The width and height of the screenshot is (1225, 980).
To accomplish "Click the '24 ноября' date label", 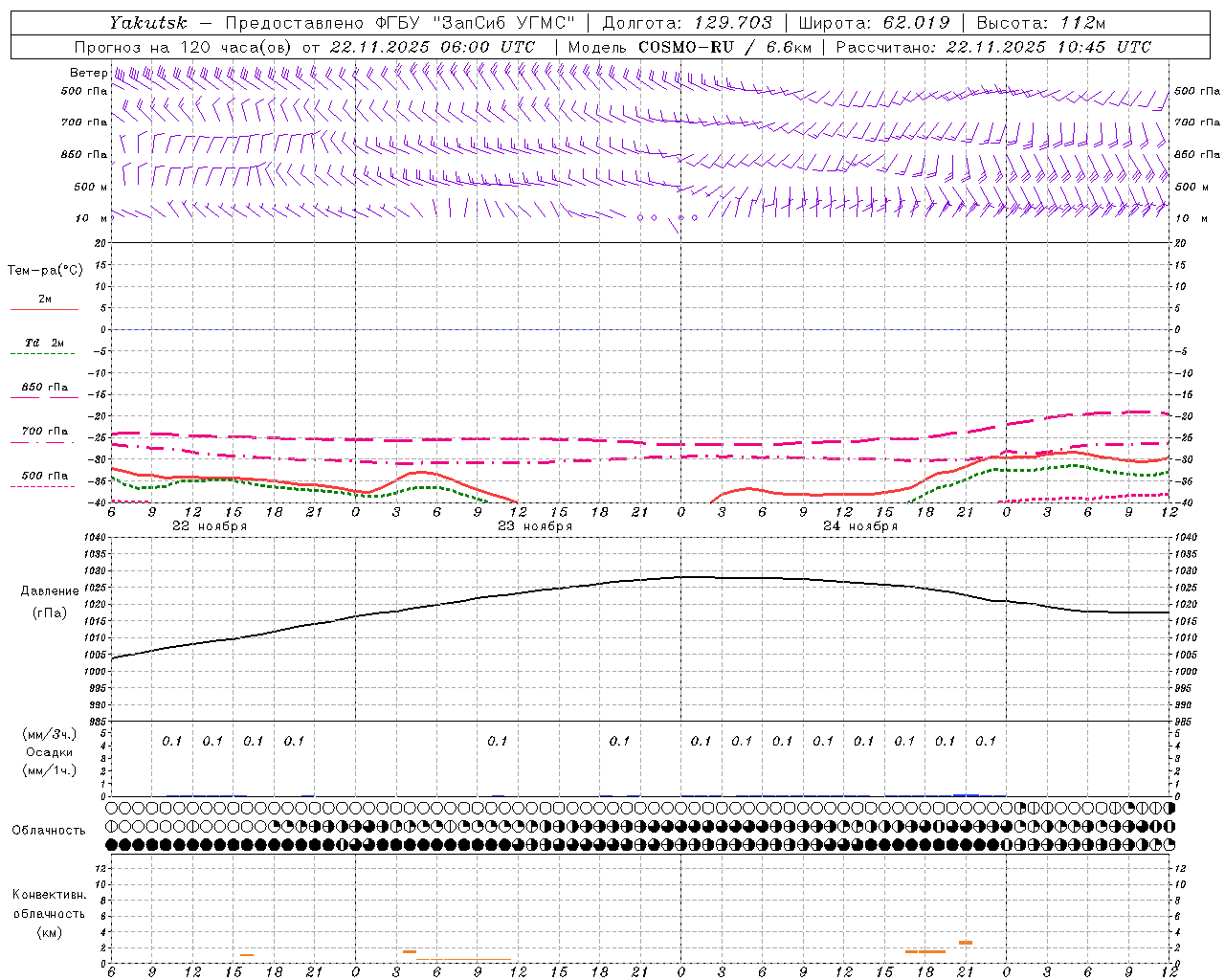I will tap(860, 526).
